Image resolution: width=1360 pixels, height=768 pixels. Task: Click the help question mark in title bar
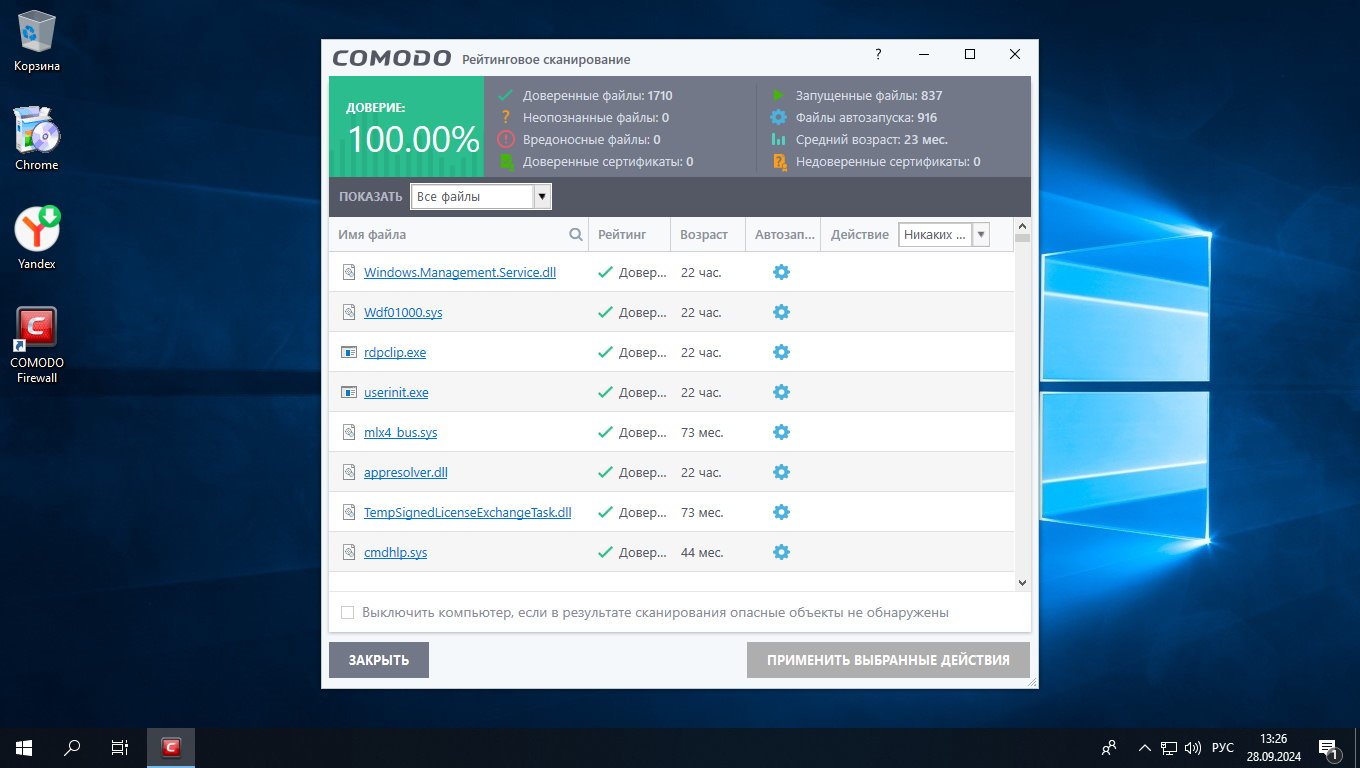pos(878,54)
